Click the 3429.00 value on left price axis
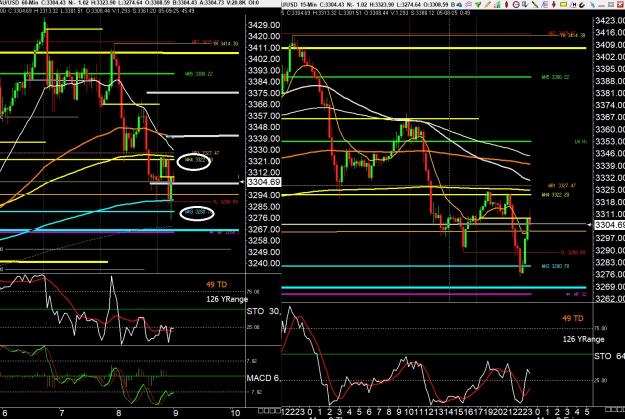Screen dimensions: 625x419 click(x=264, y=25)
